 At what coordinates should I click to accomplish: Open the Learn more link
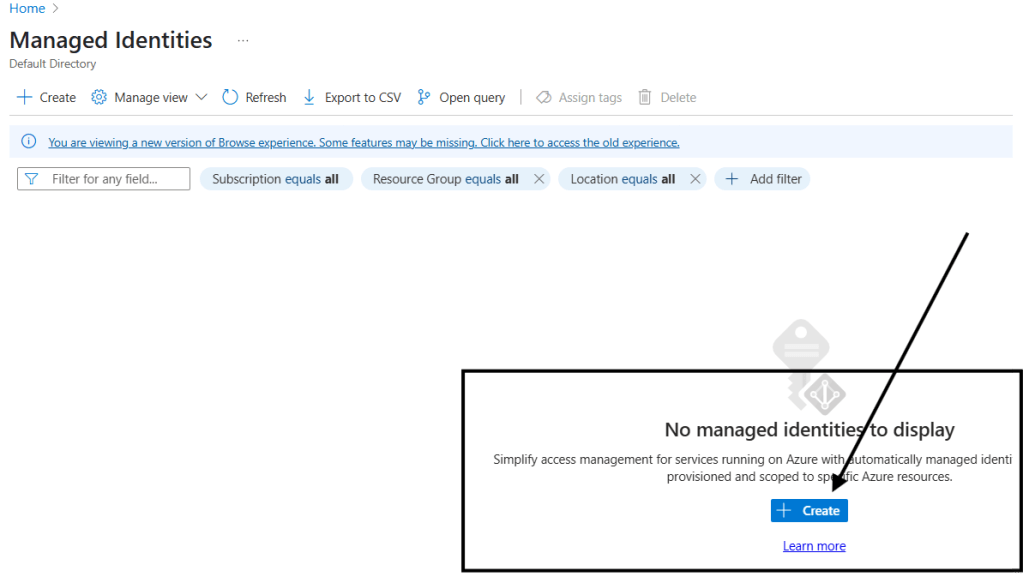814,546
